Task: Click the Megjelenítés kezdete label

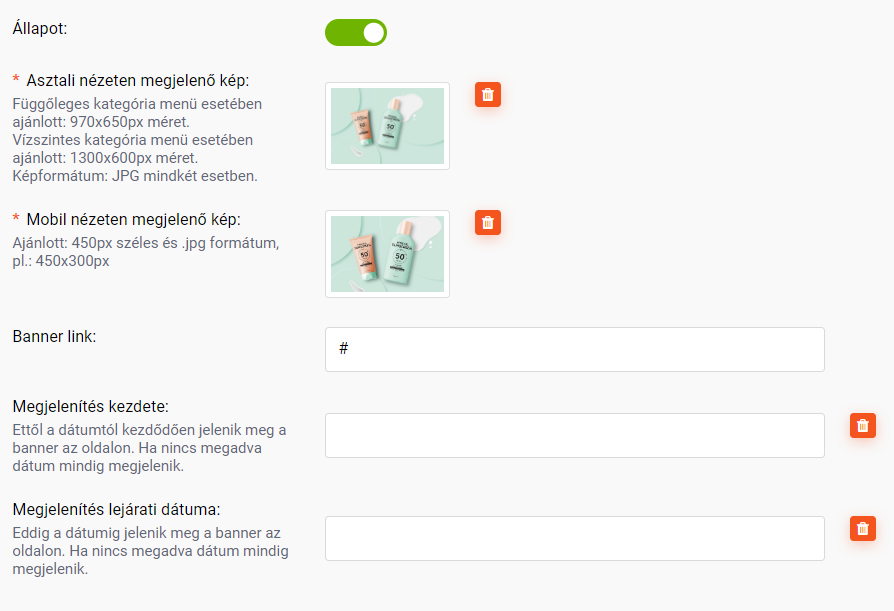Action: pos(91,406)
